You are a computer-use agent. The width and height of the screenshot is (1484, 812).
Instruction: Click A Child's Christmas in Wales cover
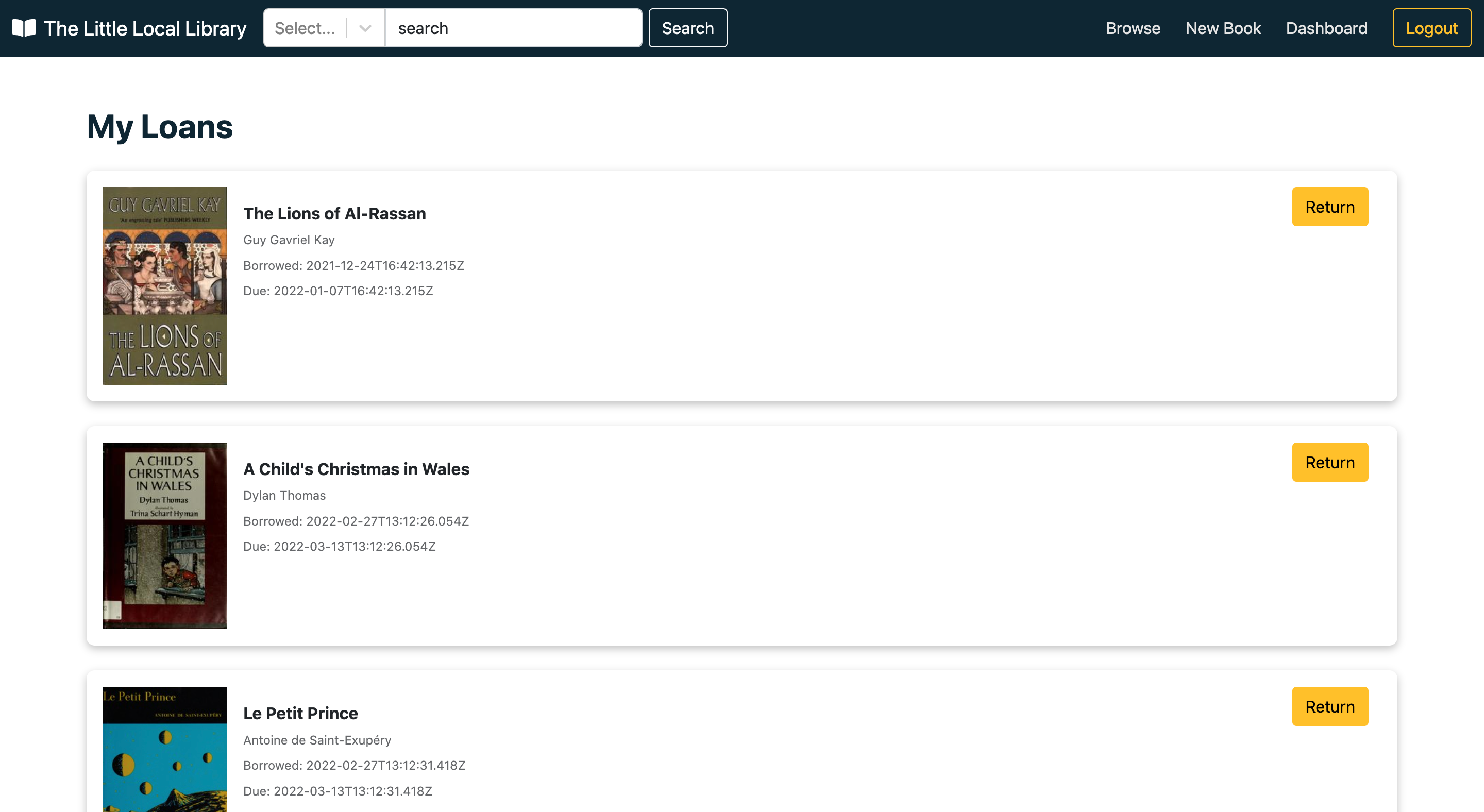165,535
